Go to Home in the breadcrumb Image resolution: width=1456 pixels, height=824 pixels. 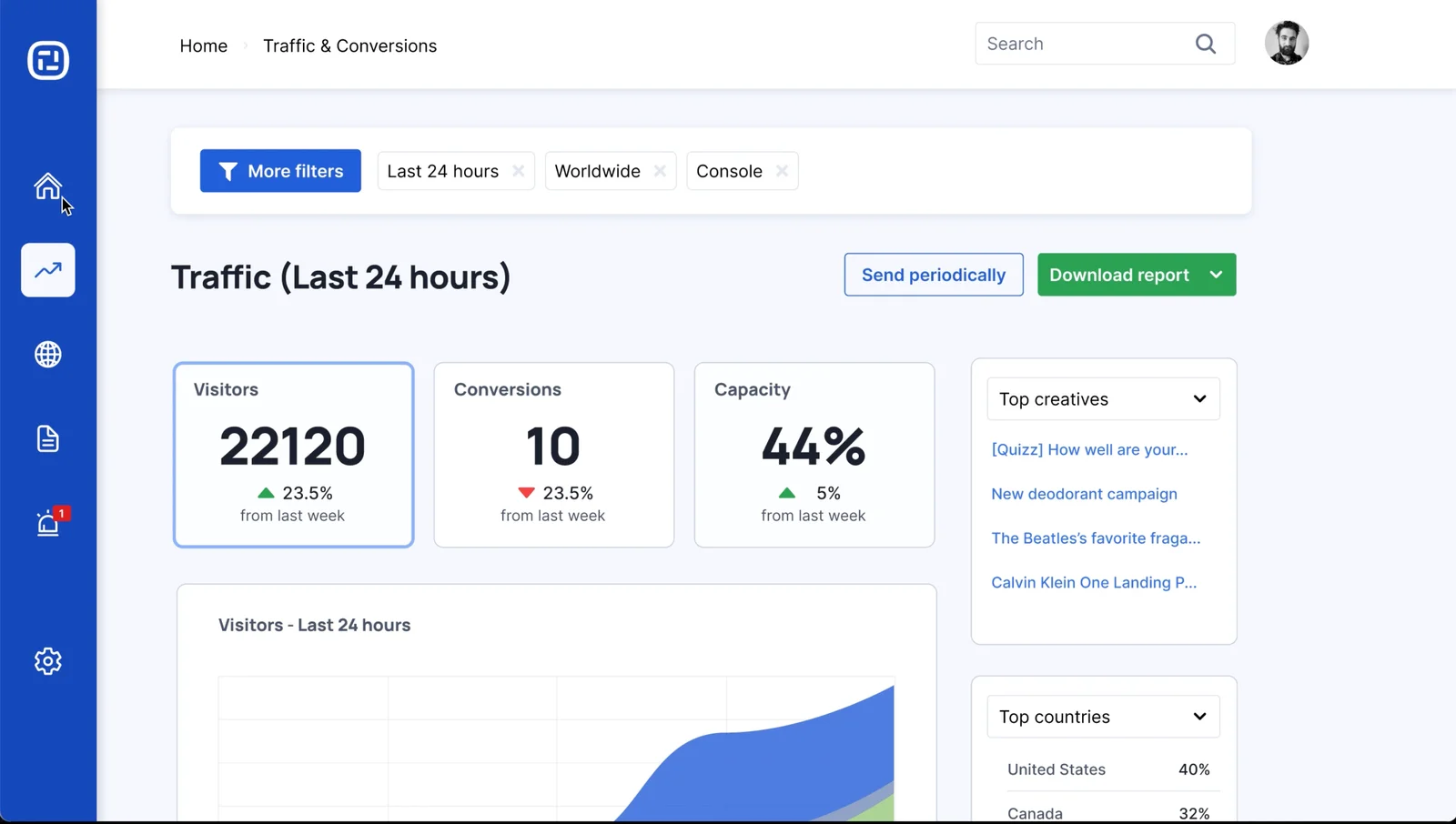click(203, 45)
